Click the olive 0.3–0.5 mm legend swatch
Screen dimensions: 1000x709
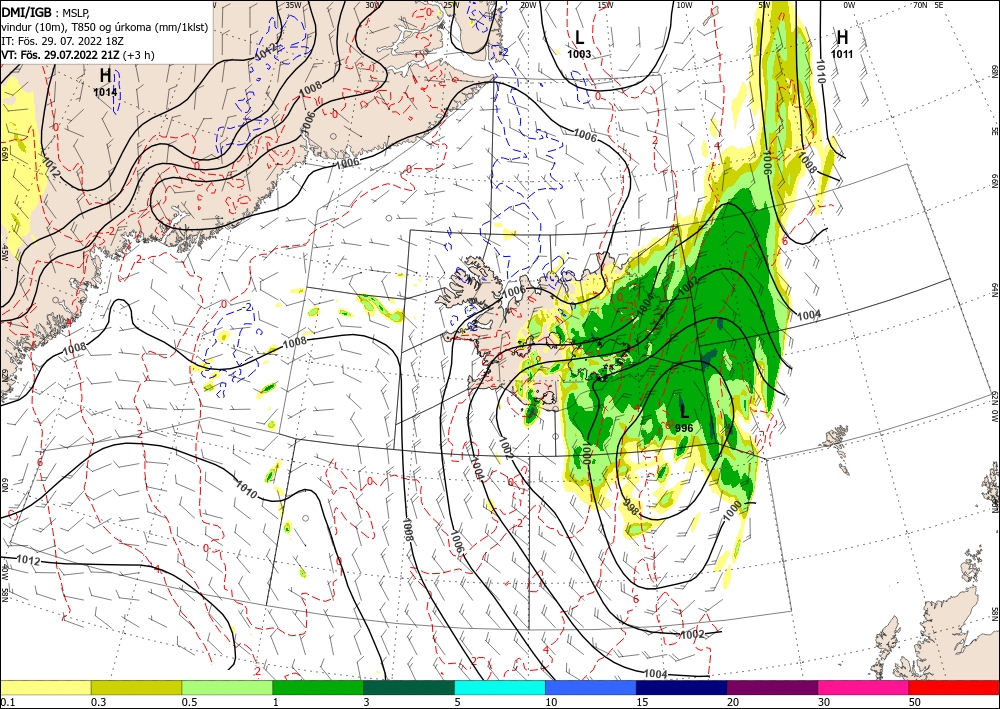pyautogui.click(x=136, y=687)
